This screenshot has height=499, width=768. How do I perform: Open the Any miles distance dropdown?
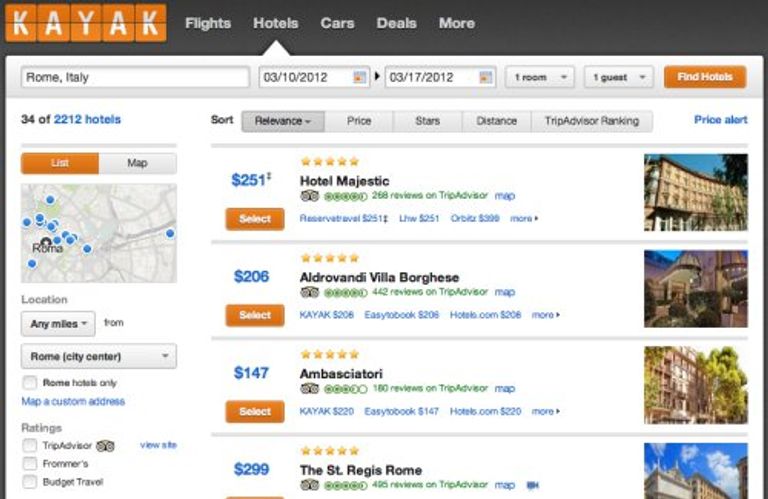click(x=58, y=324)
